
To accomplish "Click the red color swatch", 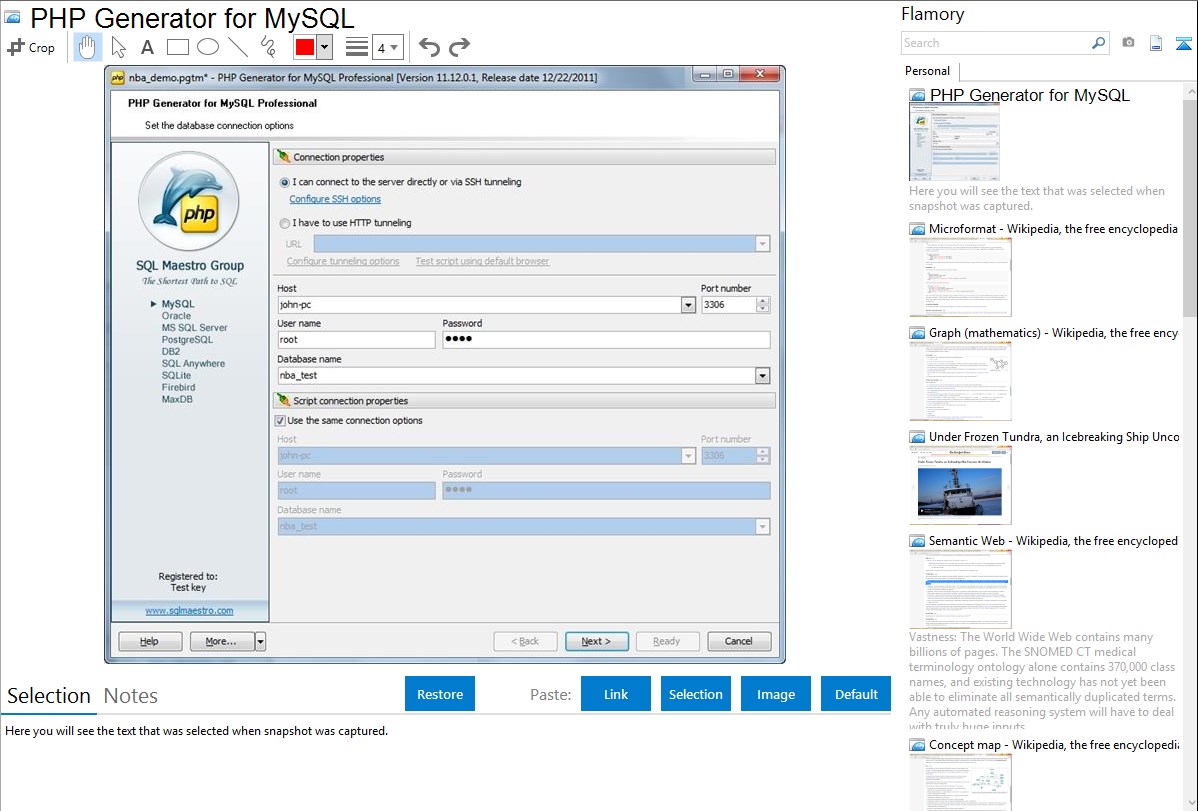I will 305,47.
